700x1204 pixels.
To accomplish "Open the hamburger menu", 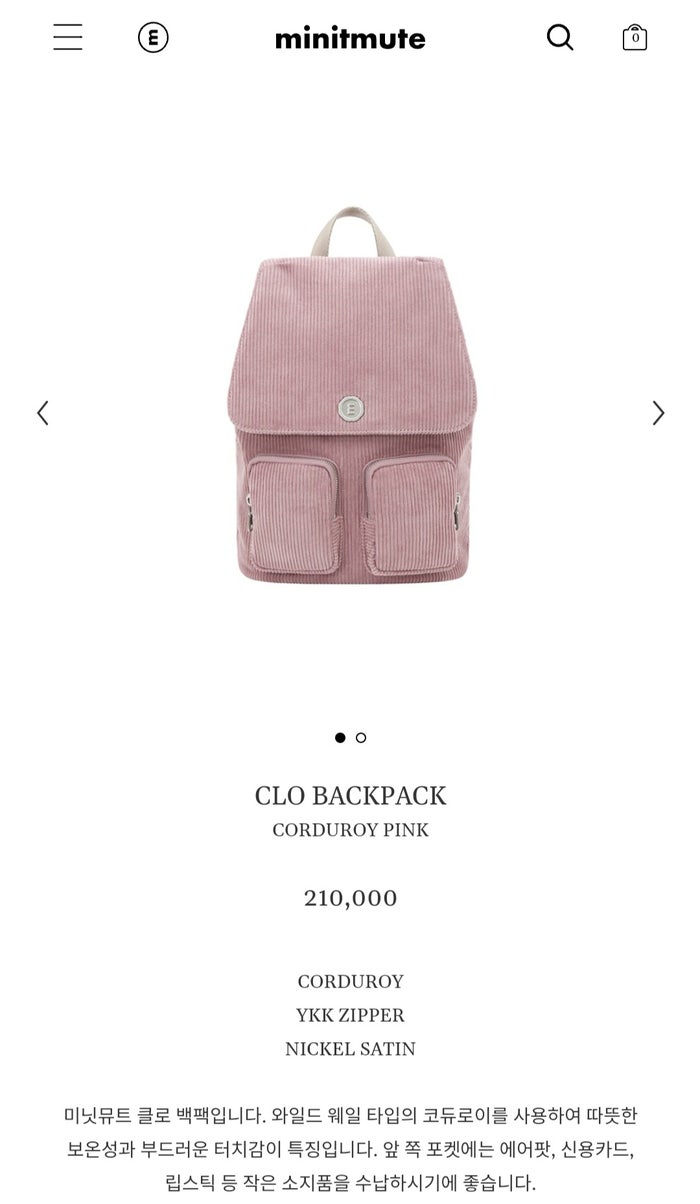I will click(68, 38).
